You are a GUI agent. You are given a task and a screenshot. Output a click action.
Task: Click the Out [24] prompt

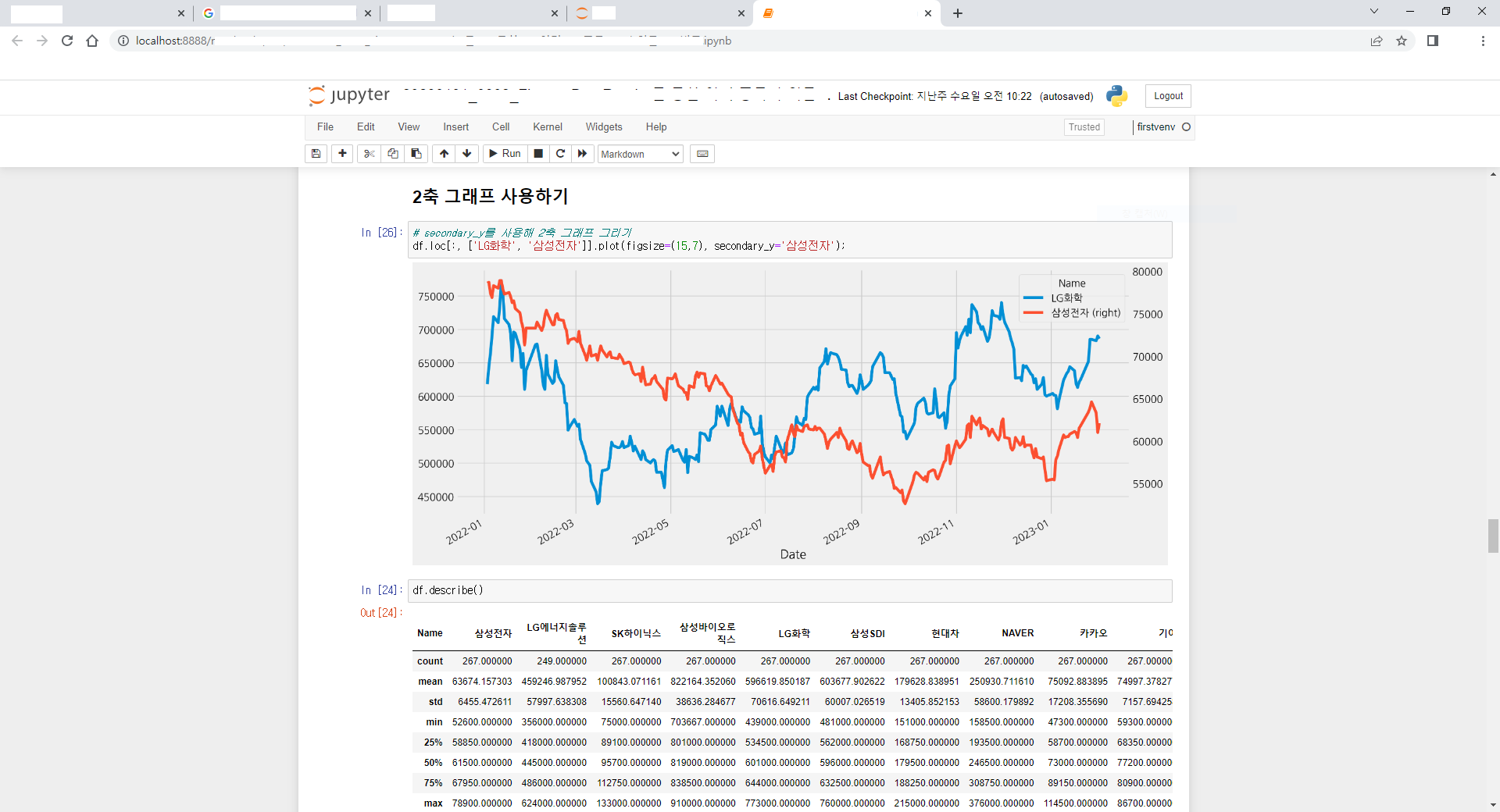coord(381,613)
